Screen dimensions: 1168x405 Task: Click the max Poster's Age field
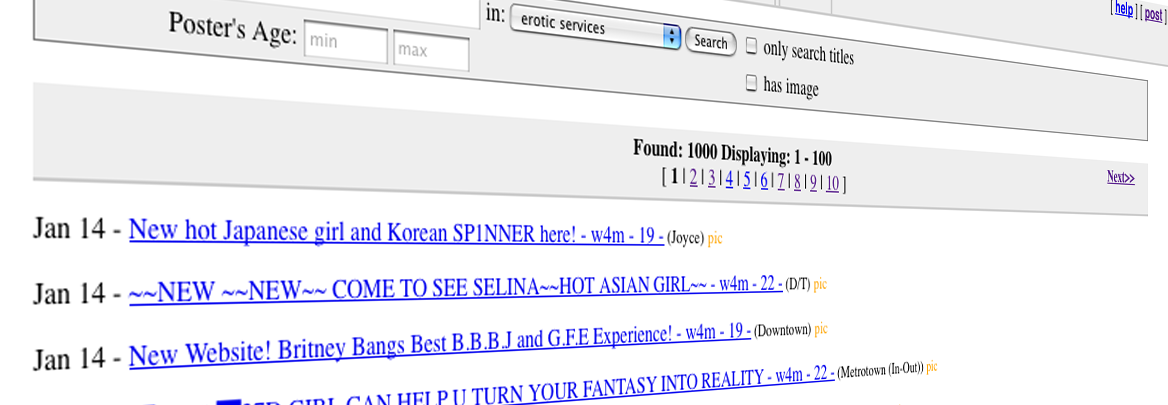pyautogui.click(x=430, y=50)
